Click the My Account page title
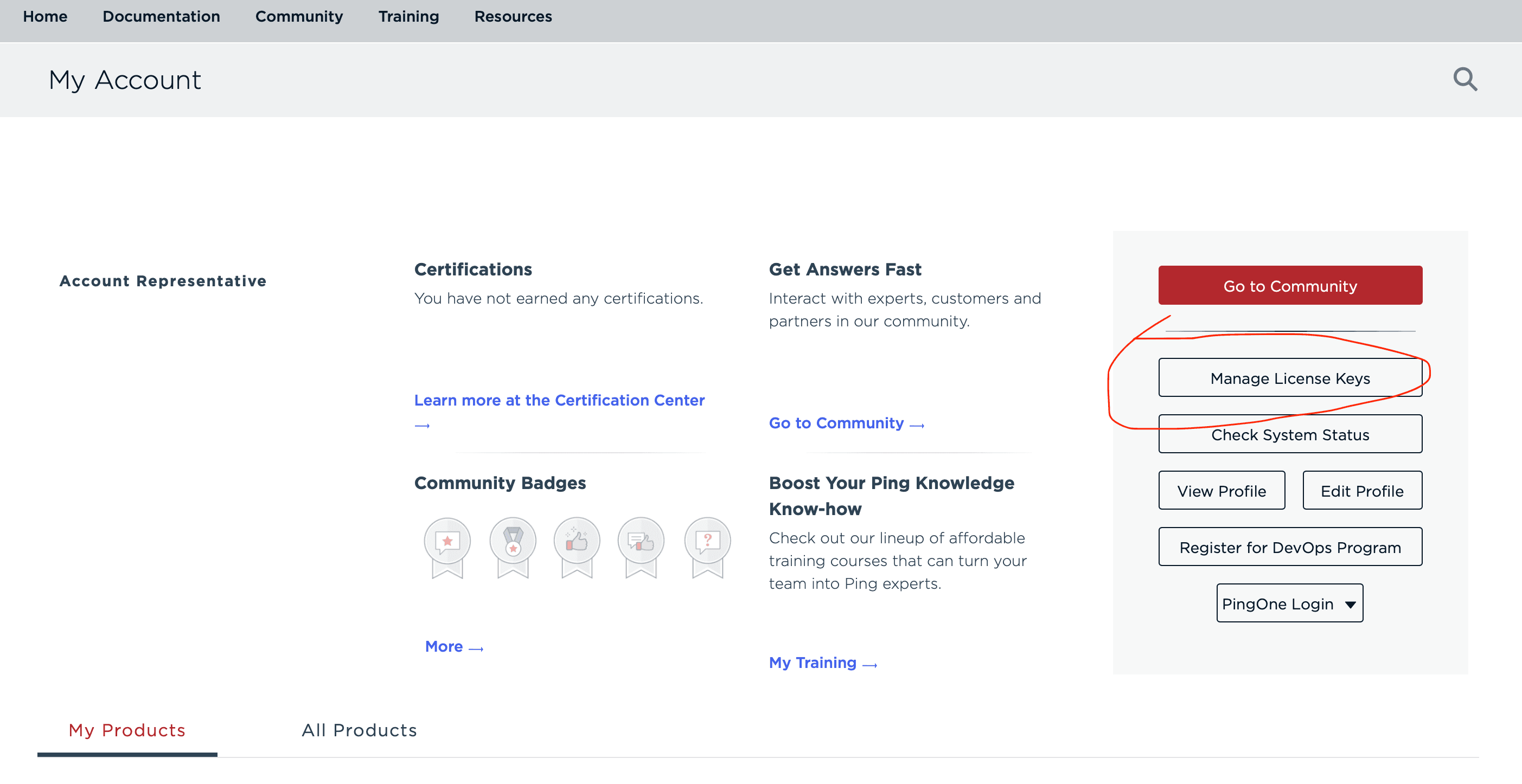Image resolution: width=1522 pixels, height=784 pixels. (125, 80)
